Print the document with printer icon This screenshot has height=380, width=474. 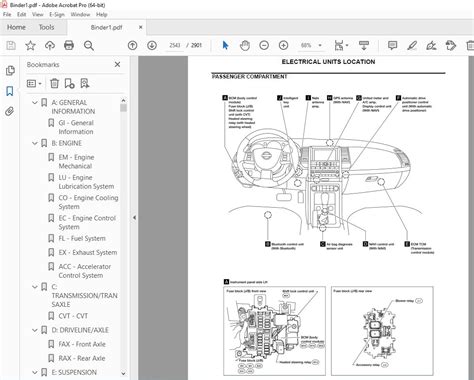point(69,45)
